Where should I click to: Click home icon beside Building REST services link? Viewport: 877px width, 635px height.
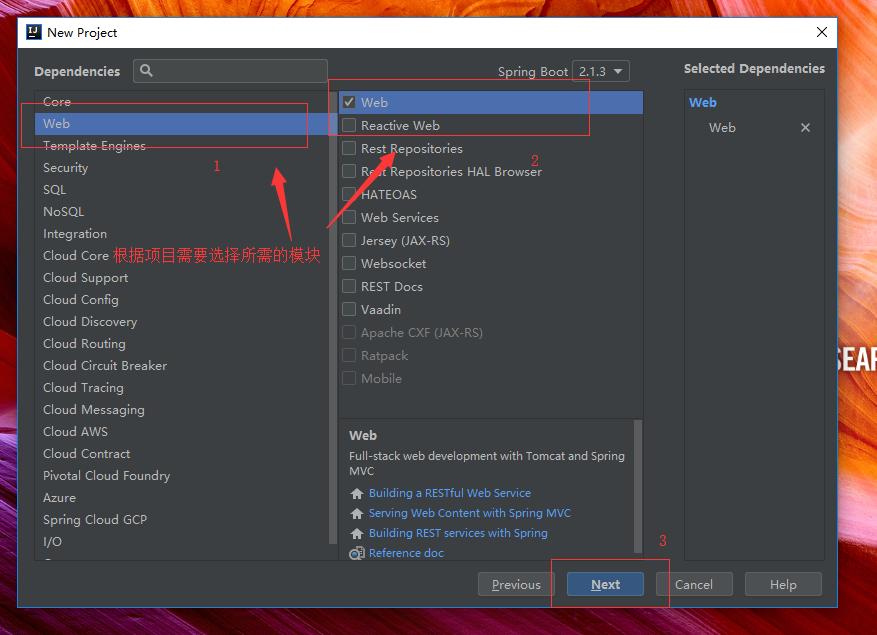[x=356, y=533]
